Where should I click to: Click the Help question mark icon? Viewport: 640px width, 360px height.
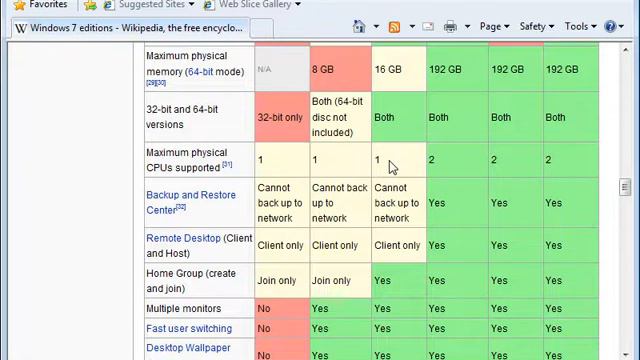pos(610,27)
